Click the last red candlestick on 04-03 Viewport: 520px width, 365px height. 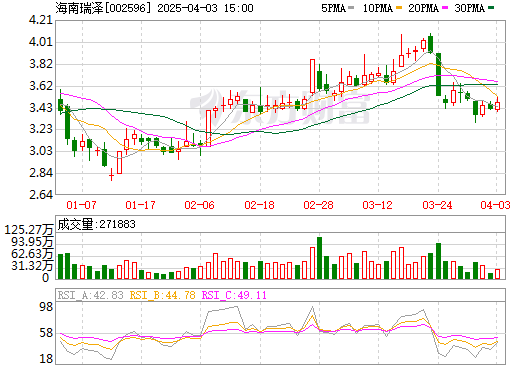click(x=497, y=105)
